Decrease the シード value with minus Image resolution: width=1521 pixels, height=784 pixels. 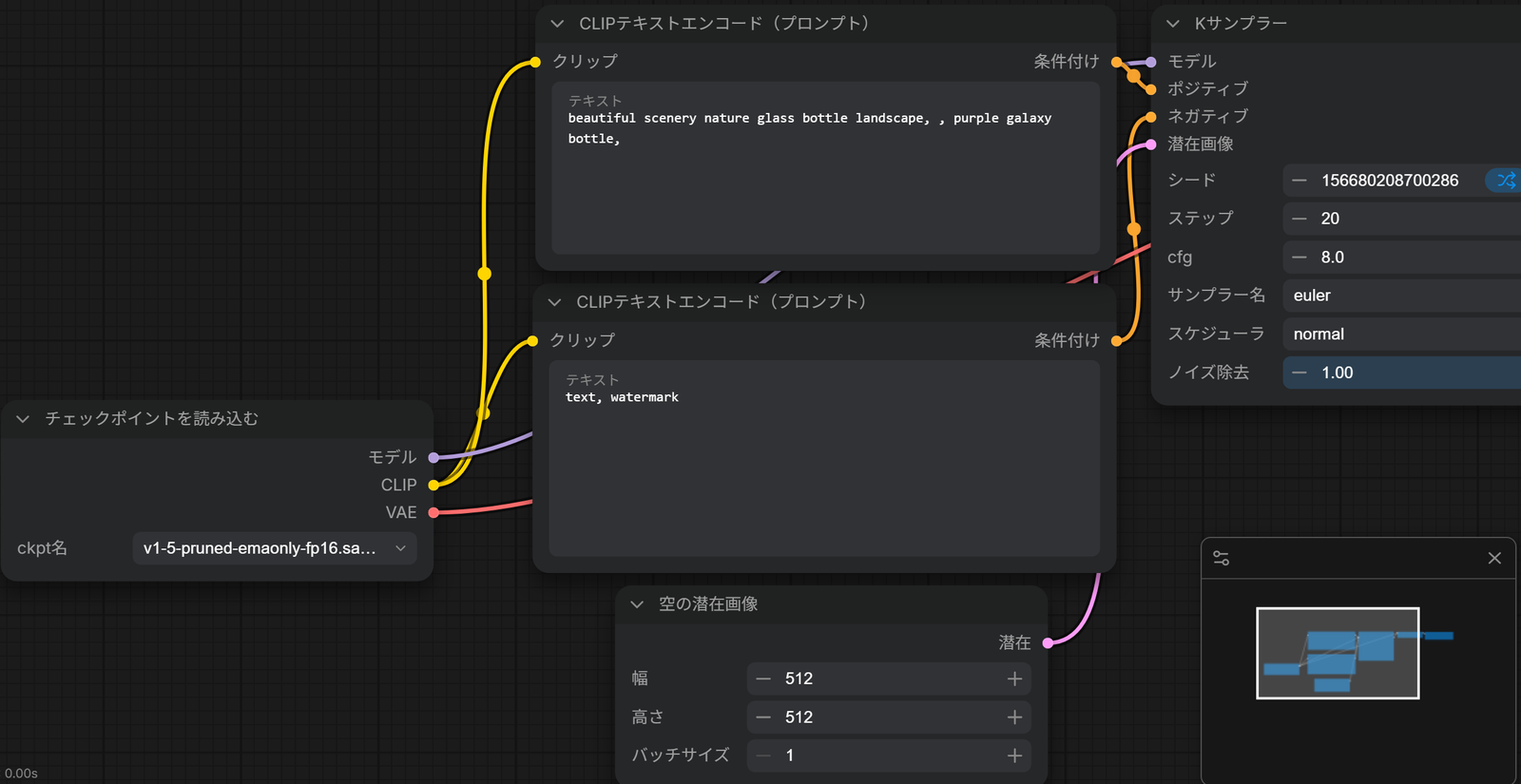coord(1300,181)
